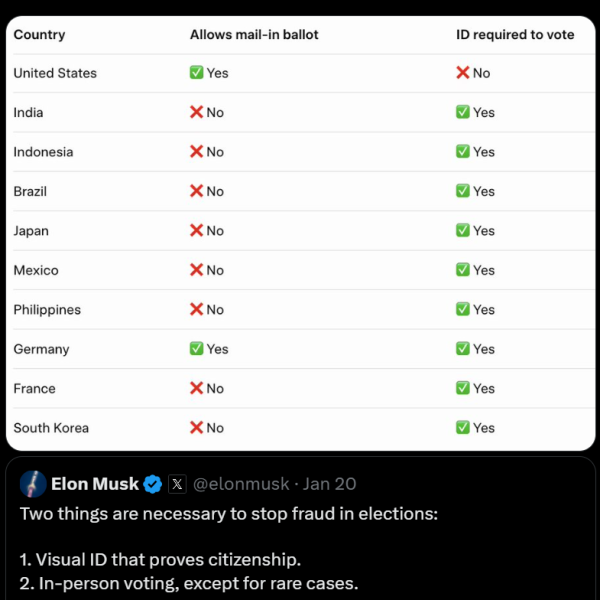Click the red cross in France's mail-in cell
The height and width of the screenshot is (600, 600).
tap(197, 388)
